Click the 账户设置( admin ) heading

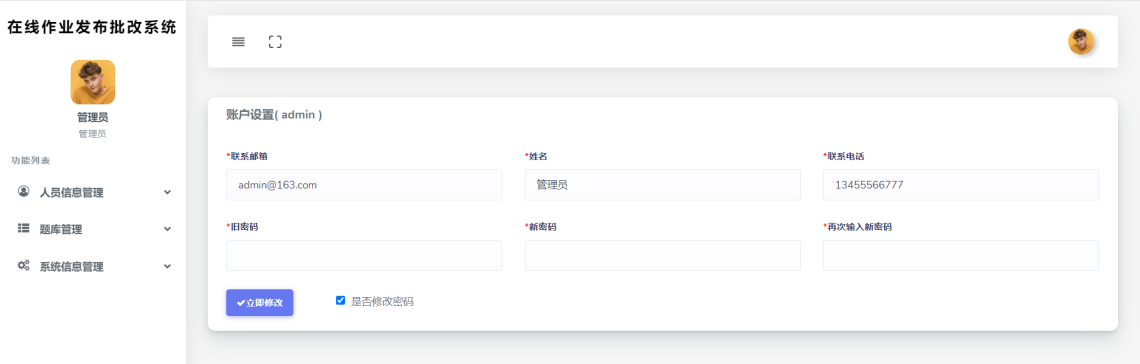274,114
